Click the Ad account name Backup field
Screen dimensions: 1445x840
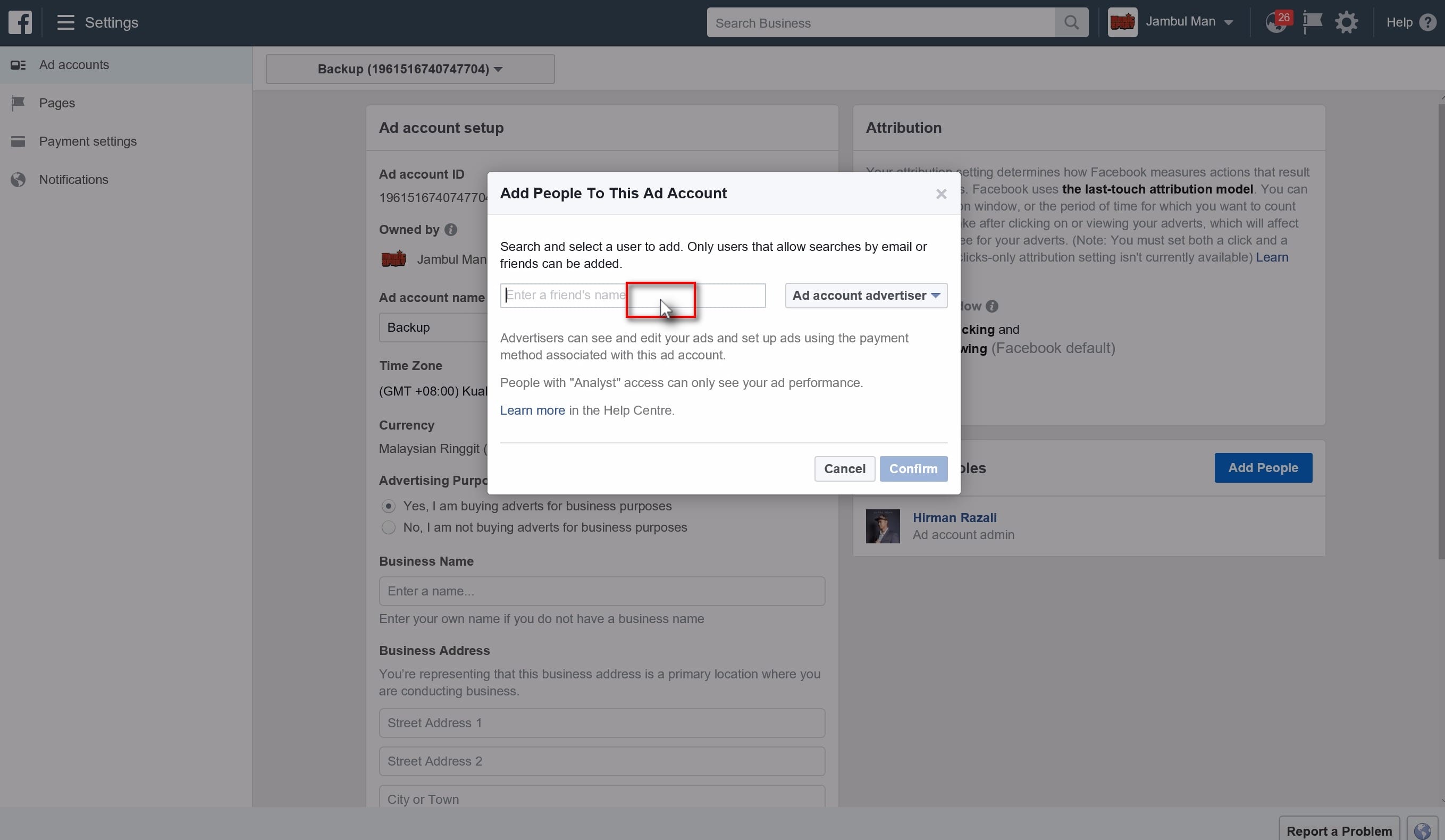(433, 327)
